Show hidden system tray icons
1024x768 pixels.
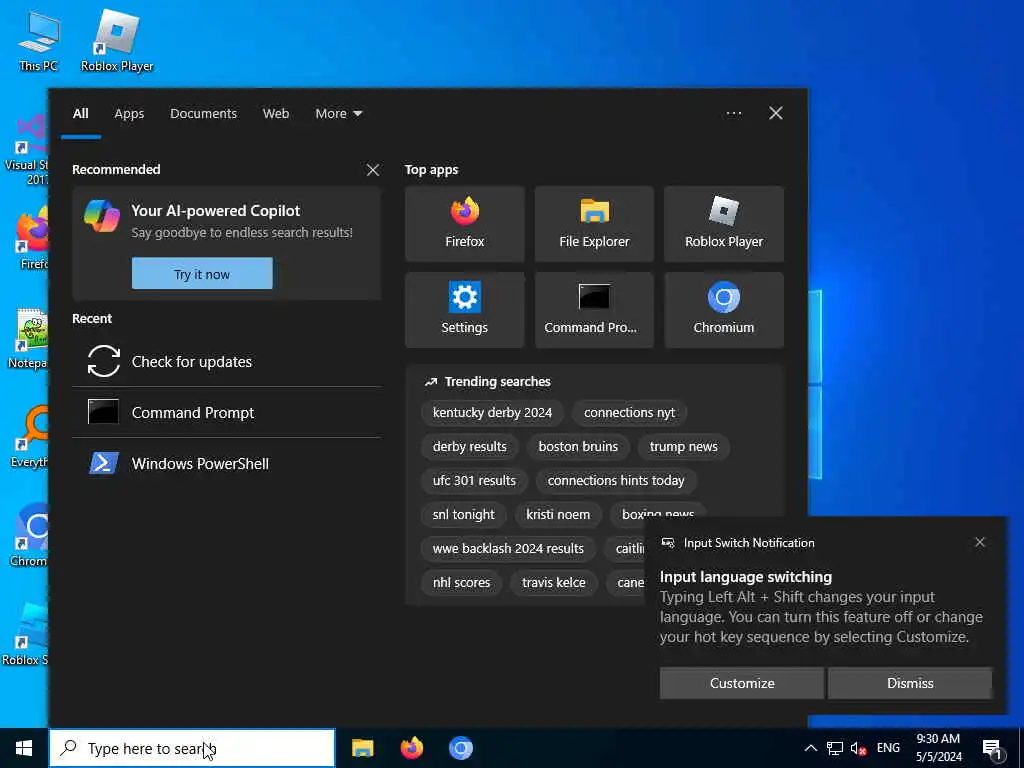point(810,748)
